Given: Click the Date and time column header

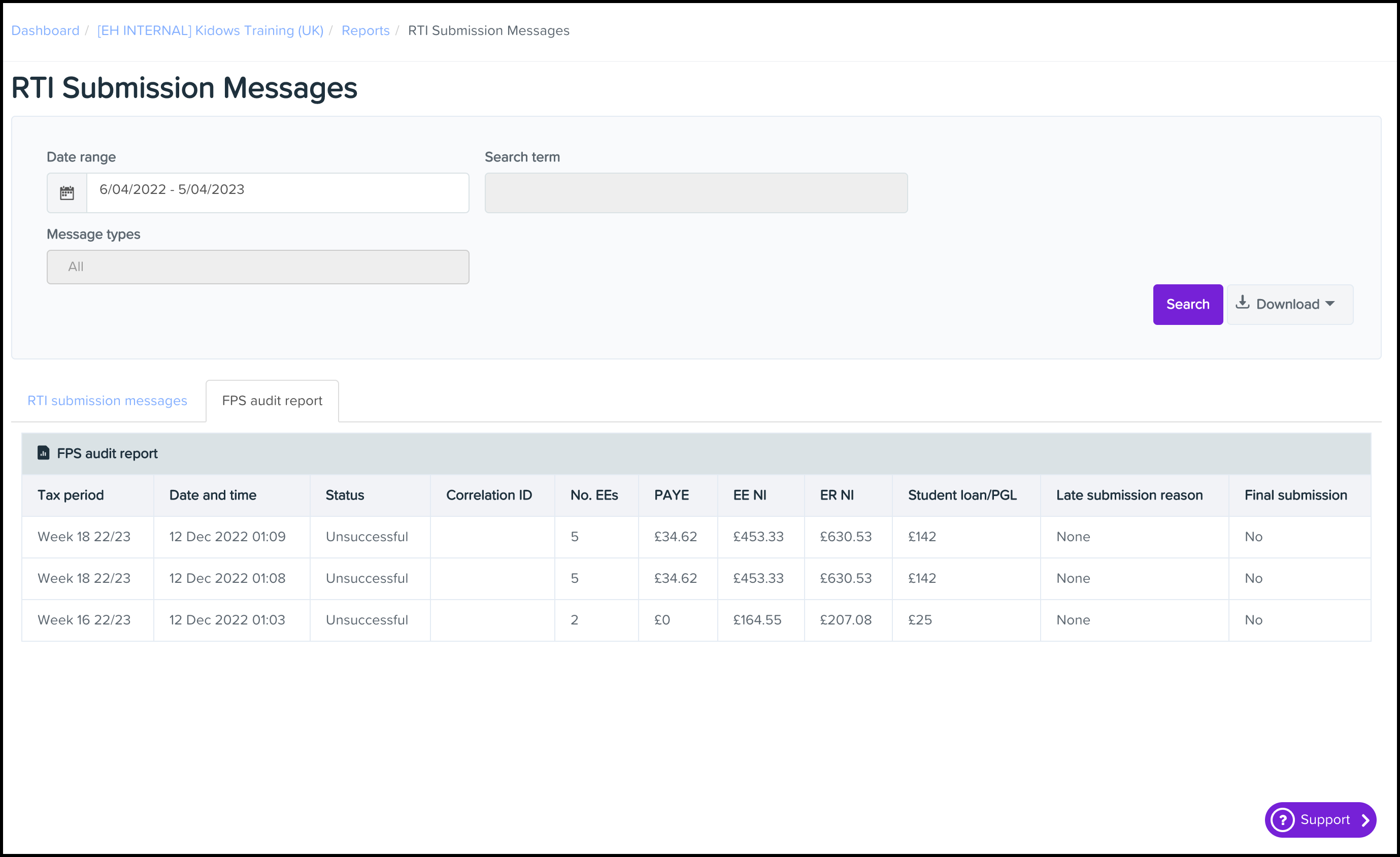Looking at the screenshot, I should [x=213, y=495].
